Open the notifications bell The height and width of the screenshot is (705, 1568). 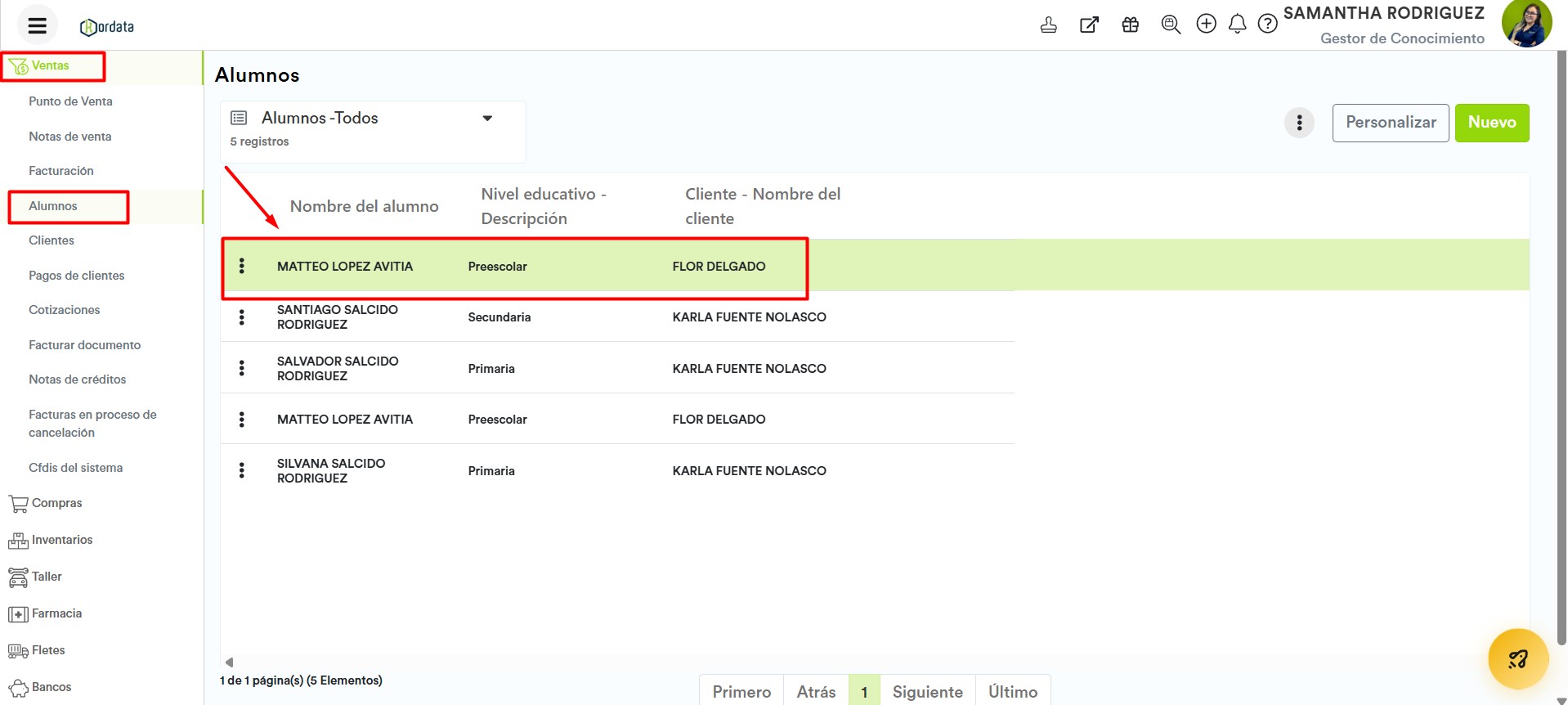(1237, 24)
